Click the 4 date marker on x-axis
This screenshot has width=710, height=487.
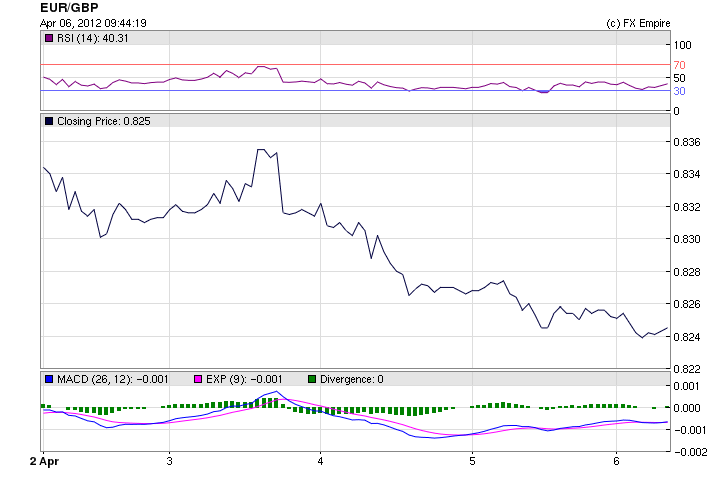pyautogui.click(x=320, y=461)
